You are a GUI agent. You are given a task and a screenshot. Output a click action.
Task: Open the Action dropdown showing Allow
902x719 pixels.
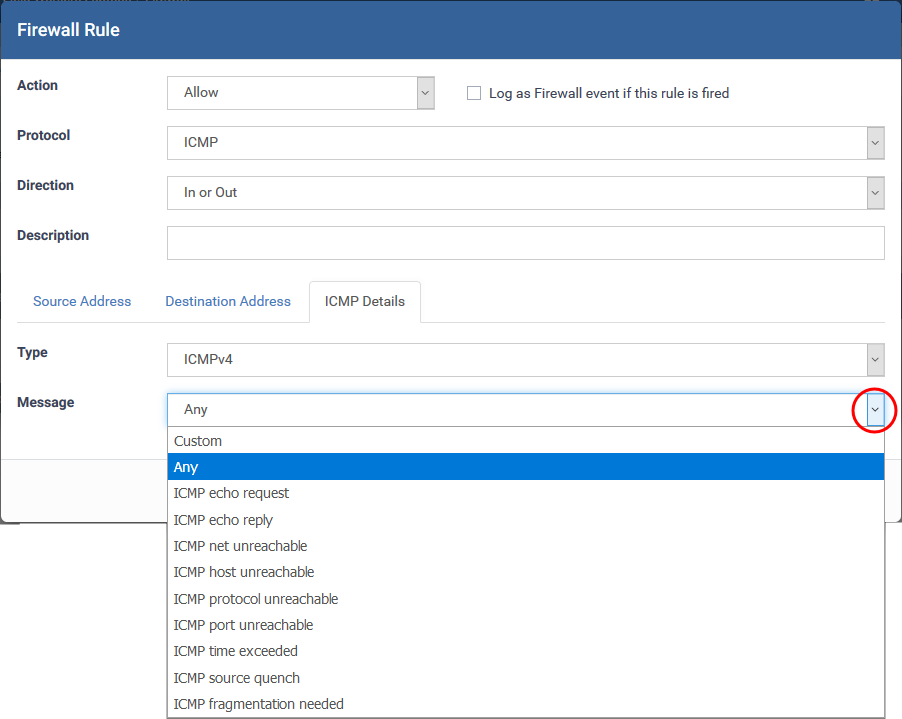coord(300,93)
